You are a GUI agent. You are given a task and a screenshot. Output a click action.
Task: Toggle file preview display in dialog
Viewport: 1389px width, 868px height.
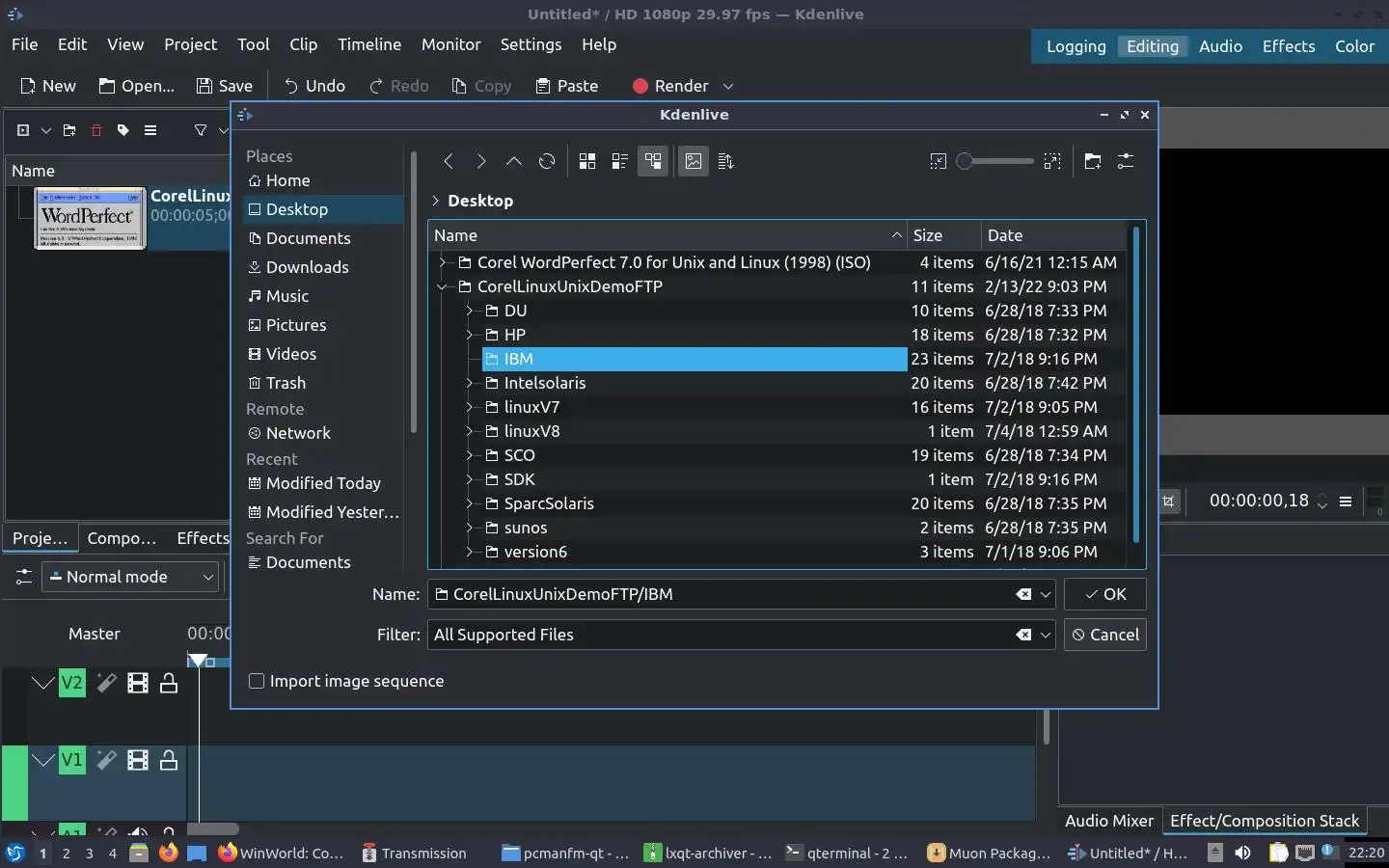coord(694,162)
